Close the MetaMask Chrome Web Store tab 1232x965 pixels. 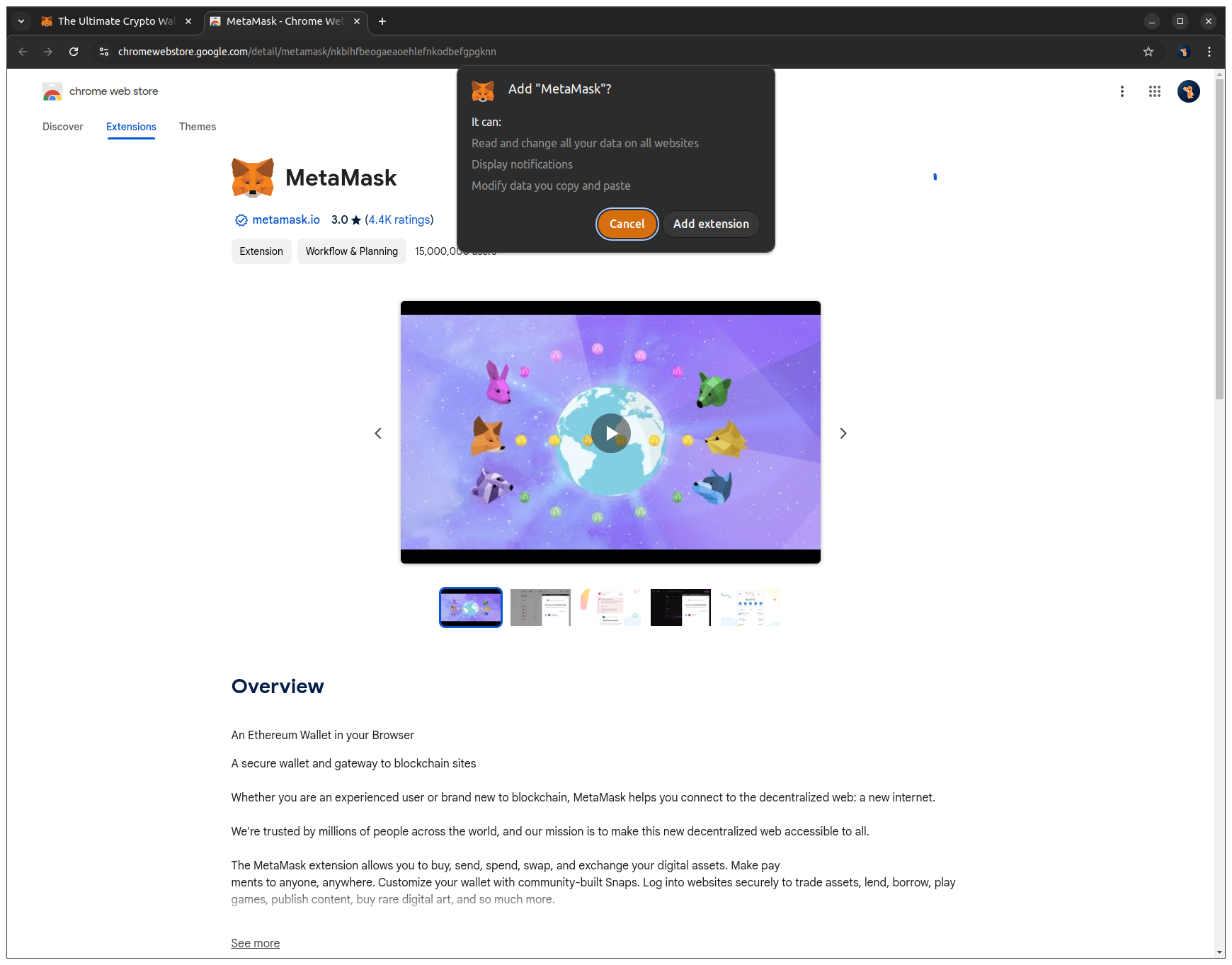click(357, 21)
